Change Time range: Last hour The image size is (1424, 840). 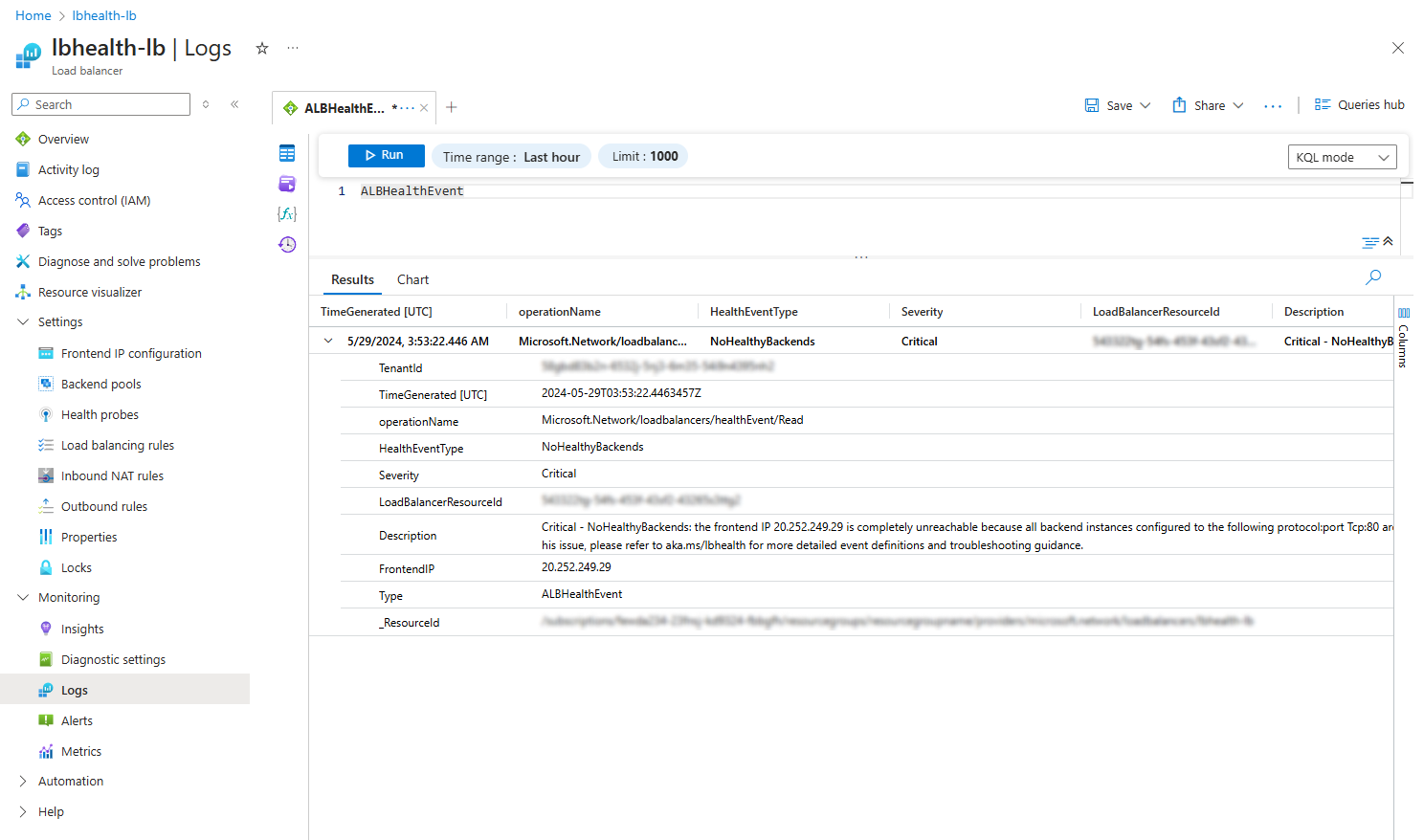click(511, 157)
